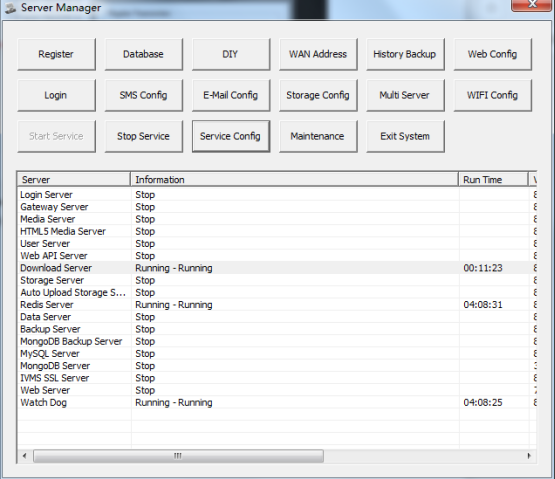Click the 04:08:31 run time value
Screen dimensions: 555x479
[483, 304]
